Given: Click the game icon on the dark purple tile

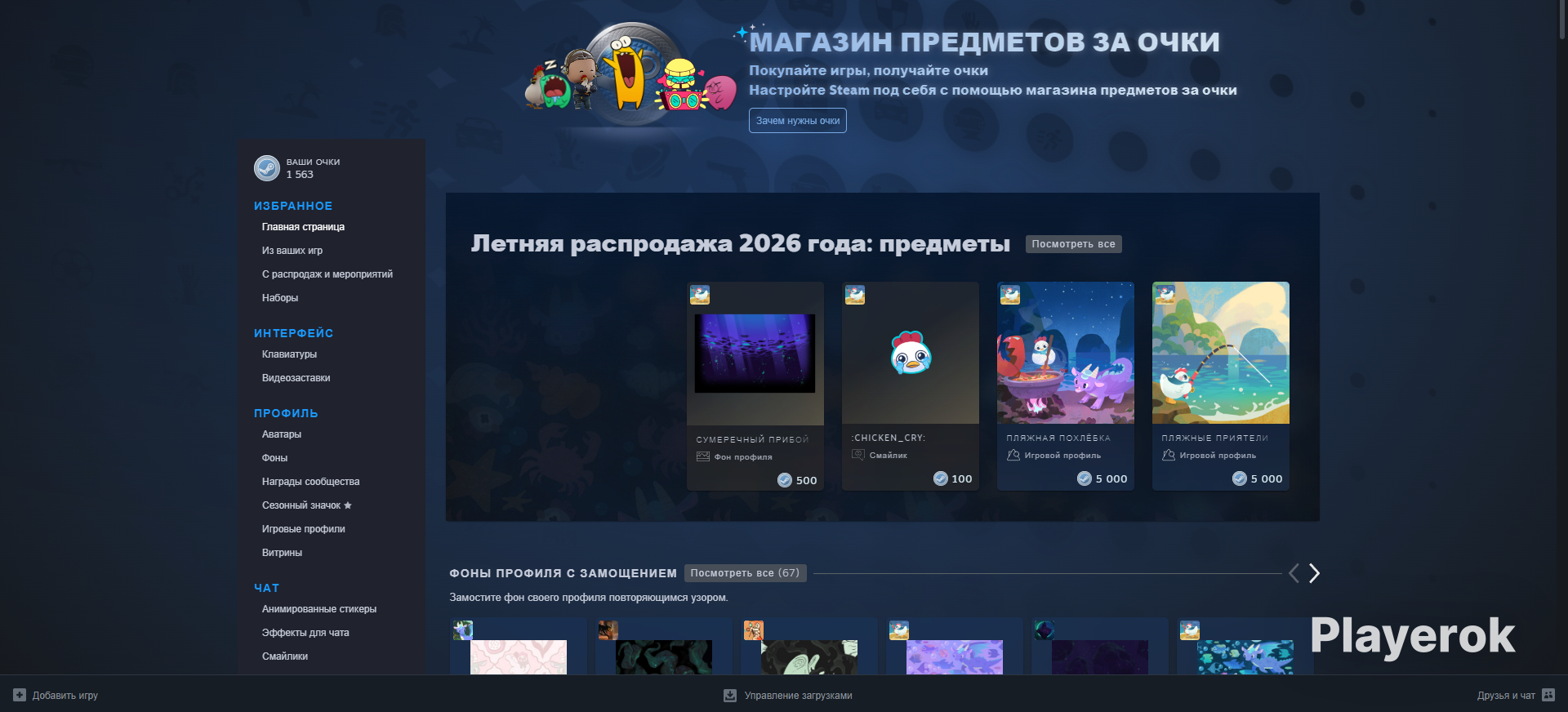Looking at the screenshot, I should pos(1045,630).
